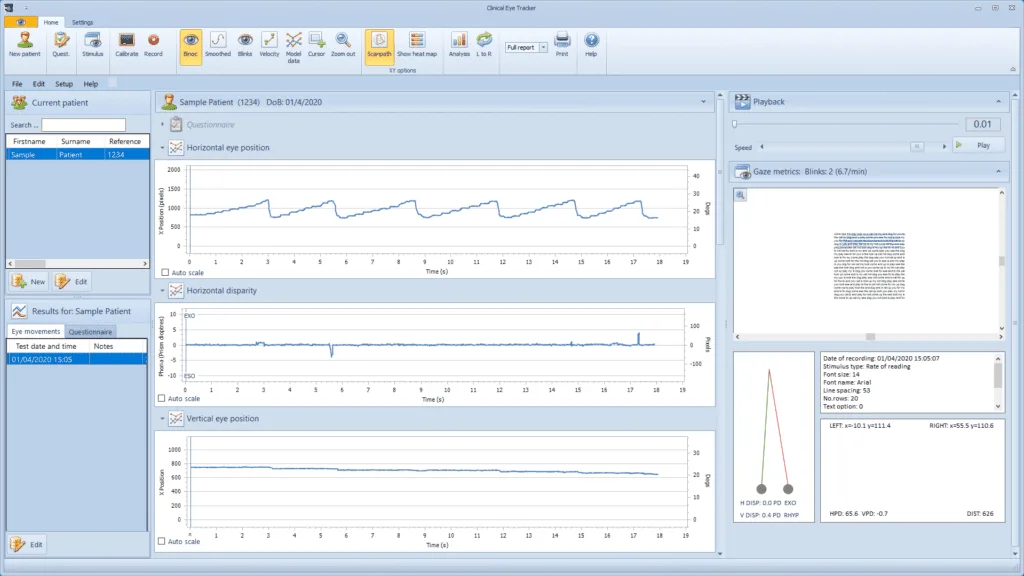Select the Blinks view icon
Viewport: 1024px width, 576px height.
click(x=244, y=43)
